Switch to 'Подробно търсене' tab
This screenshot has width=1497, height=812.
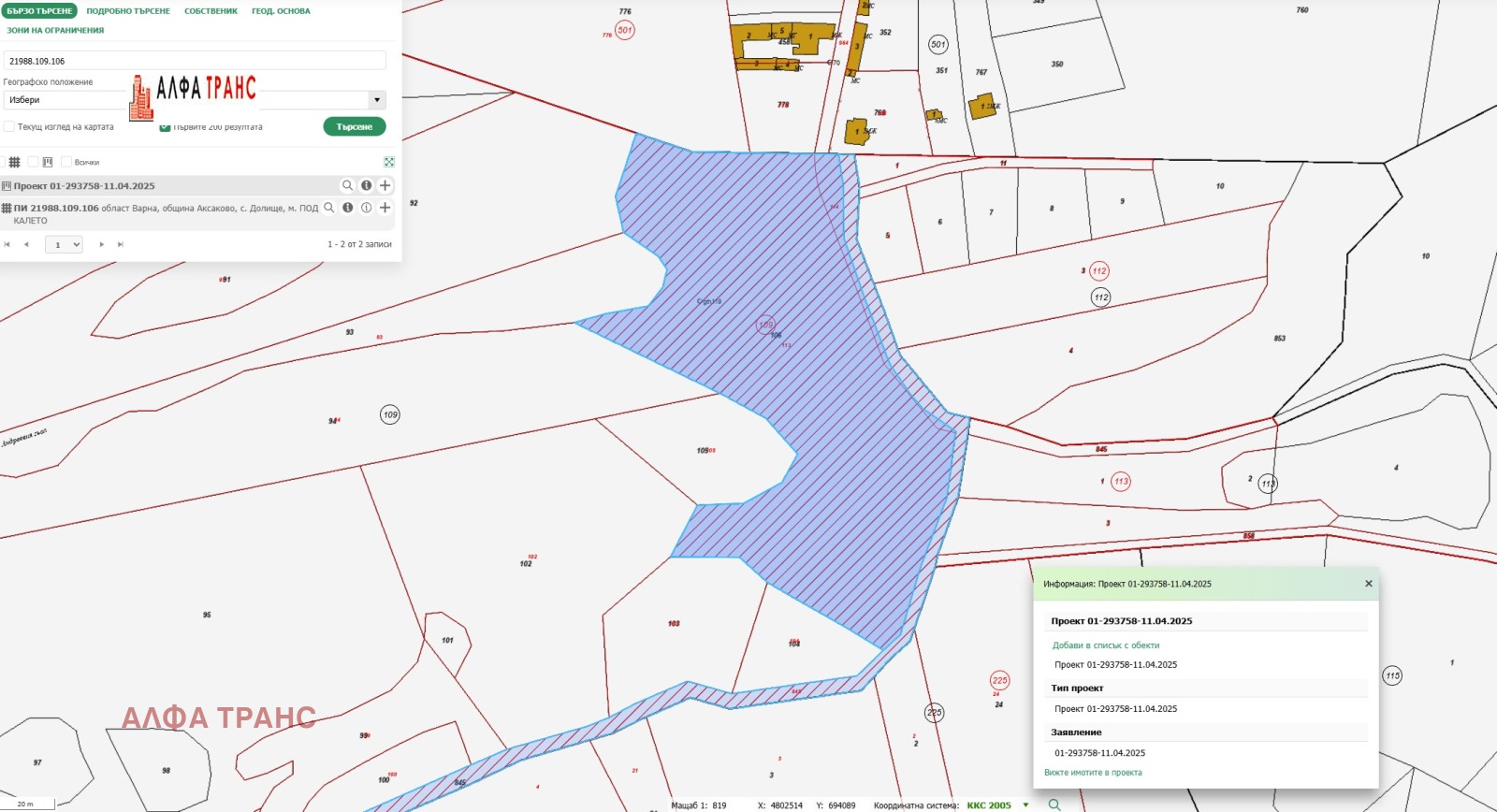coord(128,11)
